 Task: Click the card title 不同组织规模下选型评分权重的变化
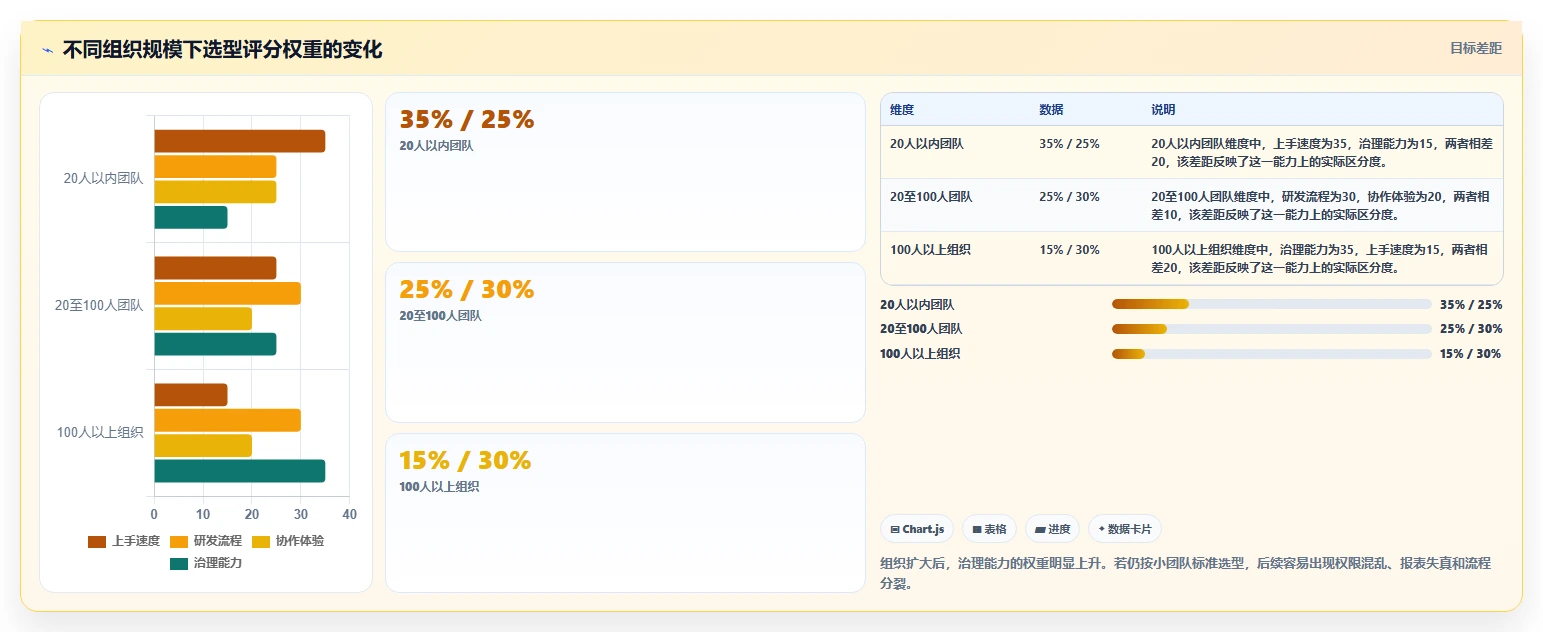pos(222,50)
